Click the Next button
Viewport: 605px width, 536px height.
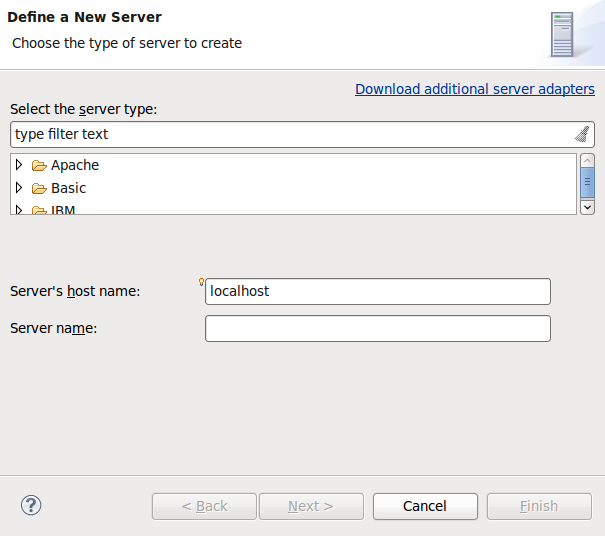click(311, 506)
